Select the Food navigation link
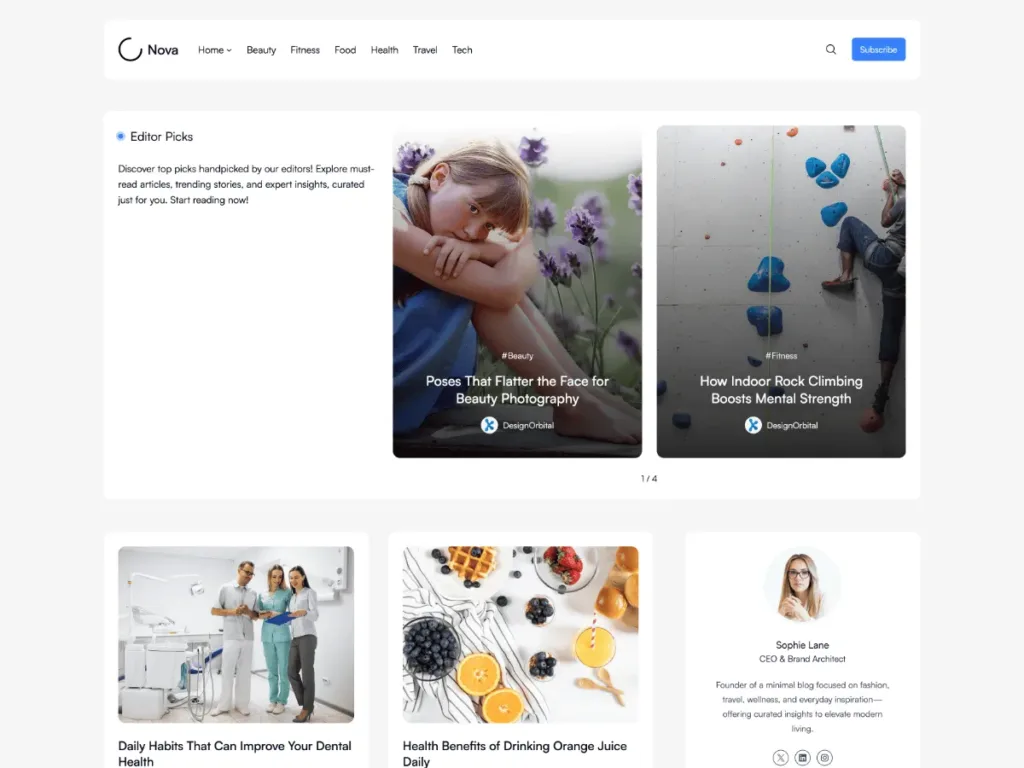The width and height of the screenshot is (1024, 768). (x=345, y=50)
